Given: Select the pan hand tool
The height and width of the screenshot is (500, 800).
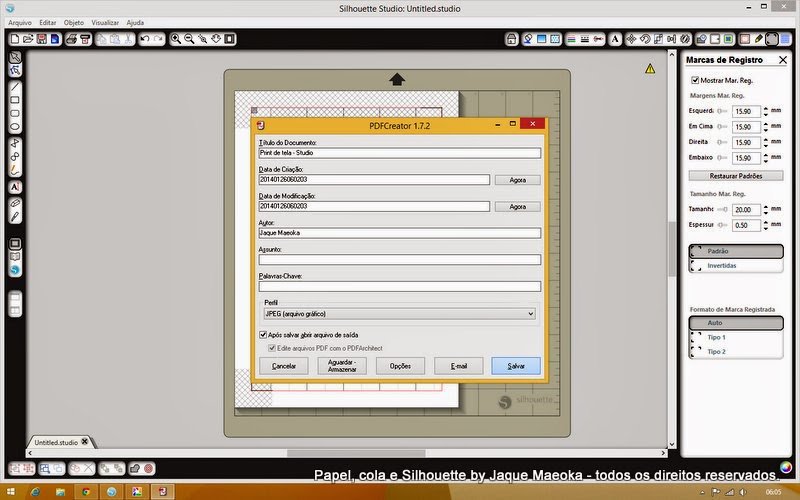Looking at the screenshot, I should [x=216, y=39].
